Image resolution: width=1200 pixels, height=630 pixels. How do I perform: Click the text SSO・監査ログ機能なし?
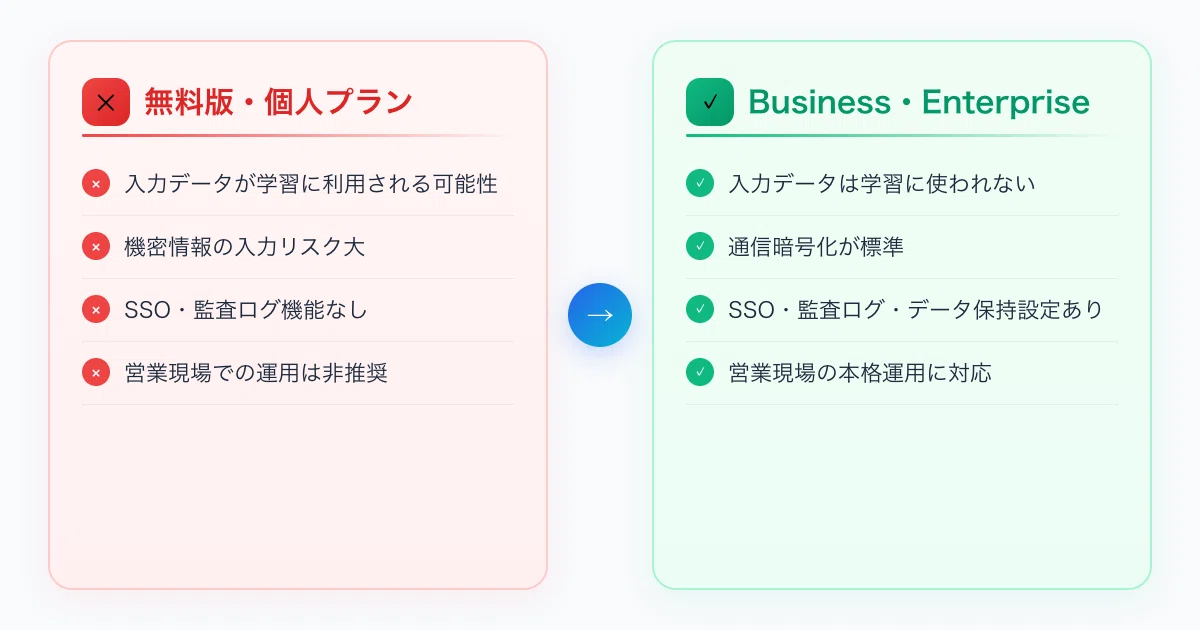point(246,310)
